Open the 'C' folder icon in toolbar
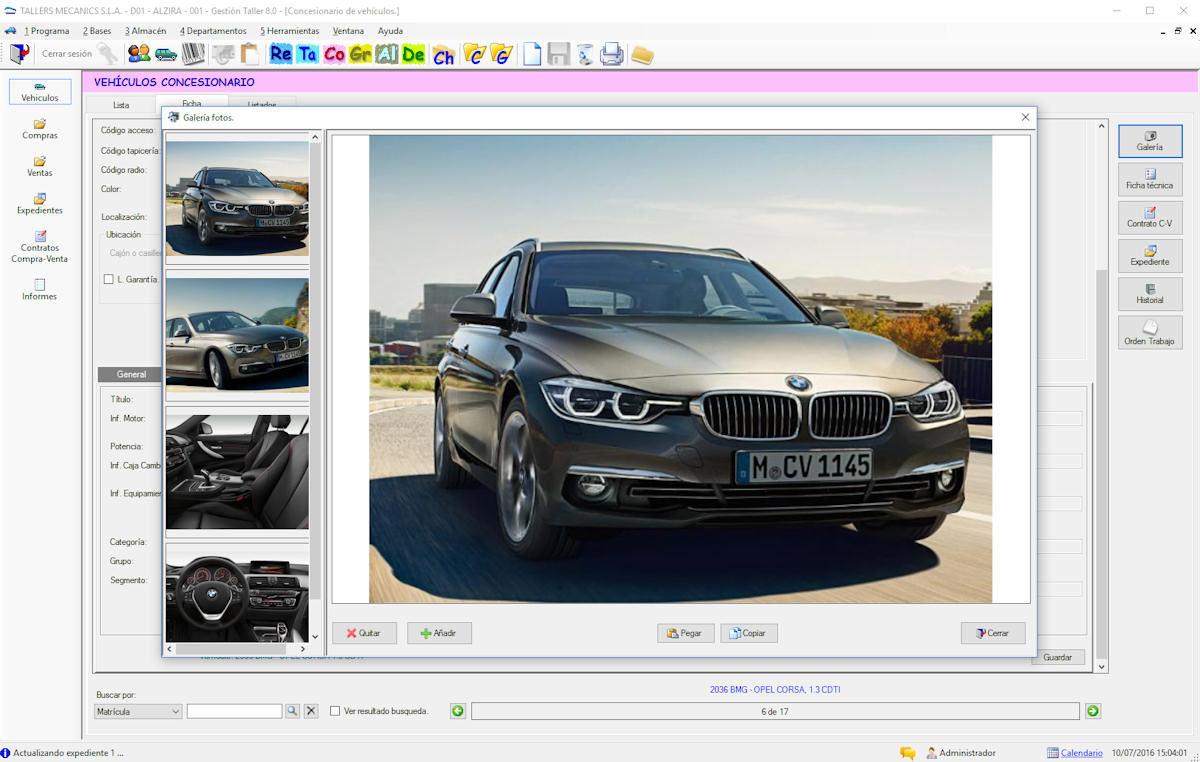Screen dimensions: 1200x762 pos(474,54)
